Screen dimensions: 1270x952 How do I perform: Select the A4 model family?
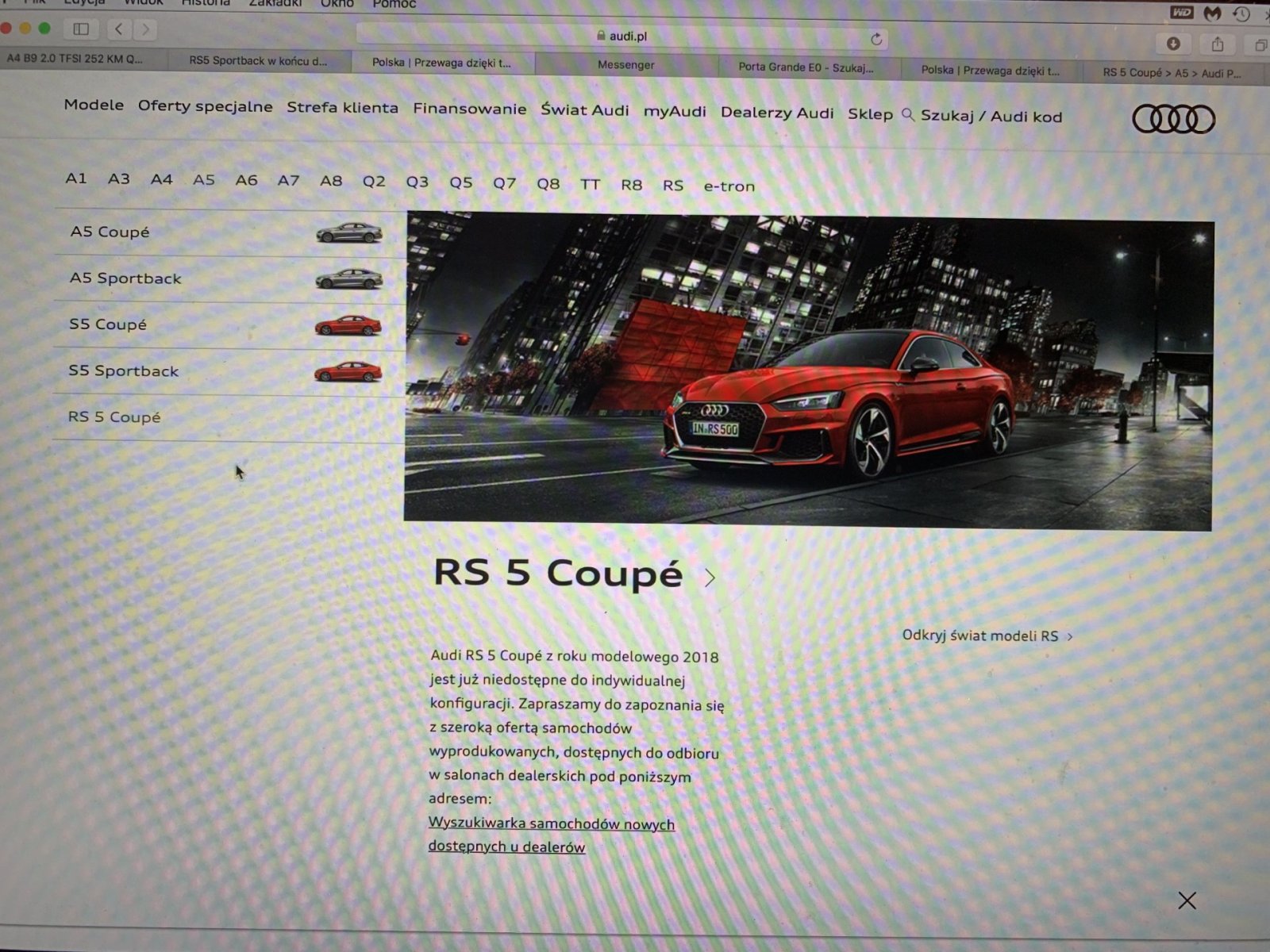coord(162,179)
